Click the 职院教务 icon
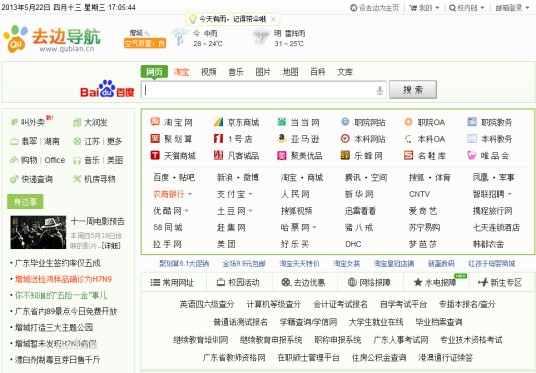The width and height of the screenshot is (536, 373). click(x=472, y=122)
